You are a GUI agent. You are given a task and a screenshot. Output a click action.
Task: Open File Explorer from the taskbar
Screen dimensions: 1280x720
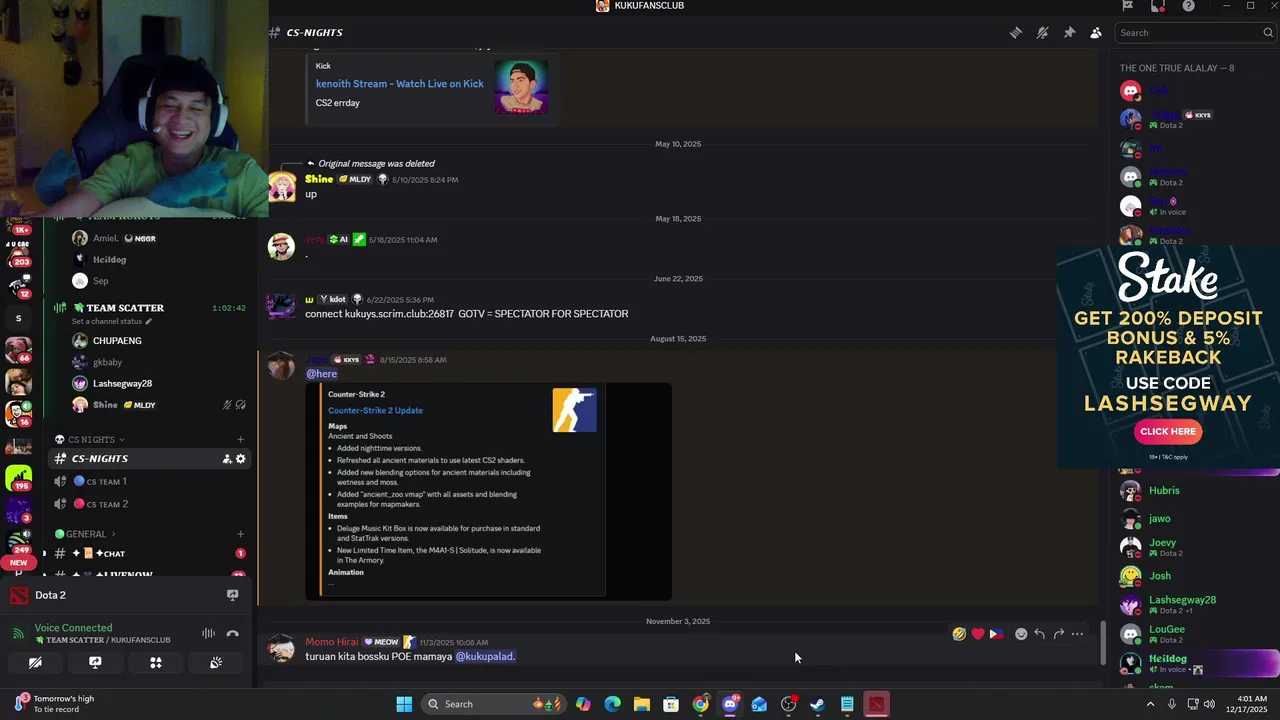coord(642,704)
